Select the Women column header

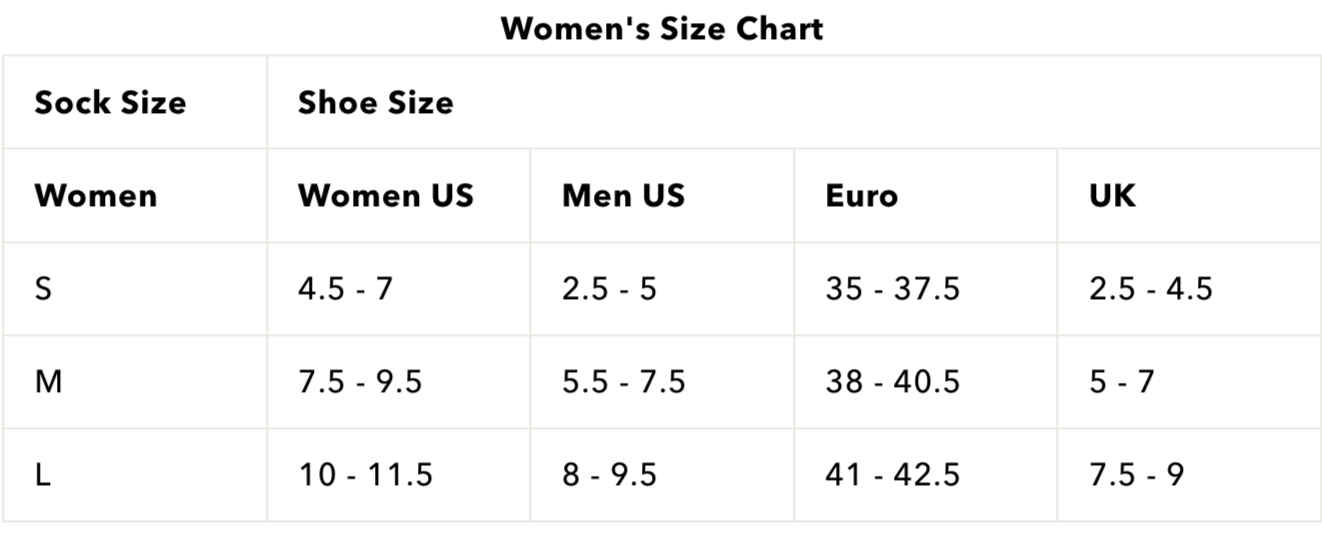tap(96, 196)
